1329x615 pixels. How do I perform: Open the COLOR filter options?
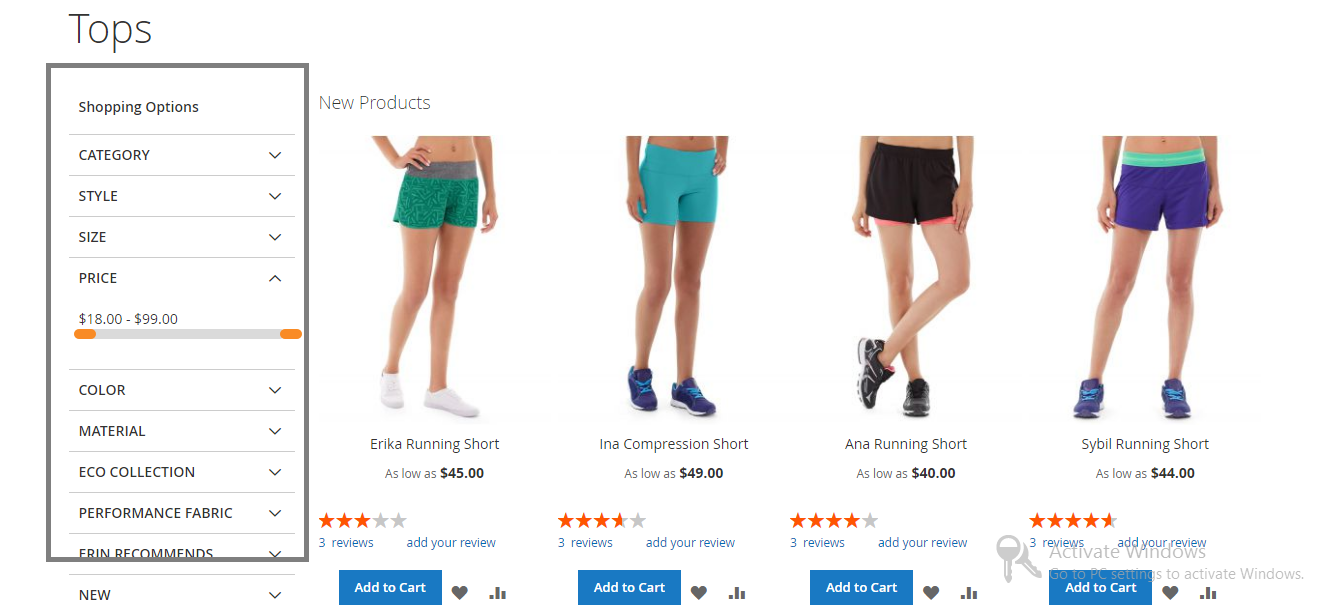click(182, 390)
